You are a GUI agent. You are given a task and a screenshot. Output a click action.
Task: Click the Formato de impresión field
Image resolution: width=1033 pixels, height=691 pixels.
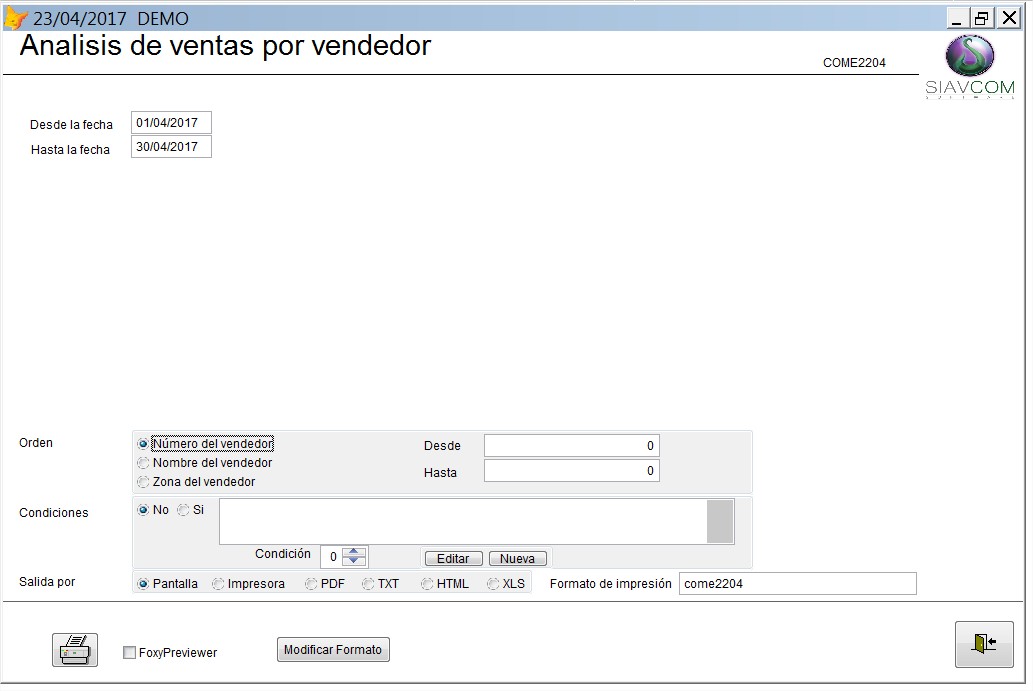click(x=797, y=584)
